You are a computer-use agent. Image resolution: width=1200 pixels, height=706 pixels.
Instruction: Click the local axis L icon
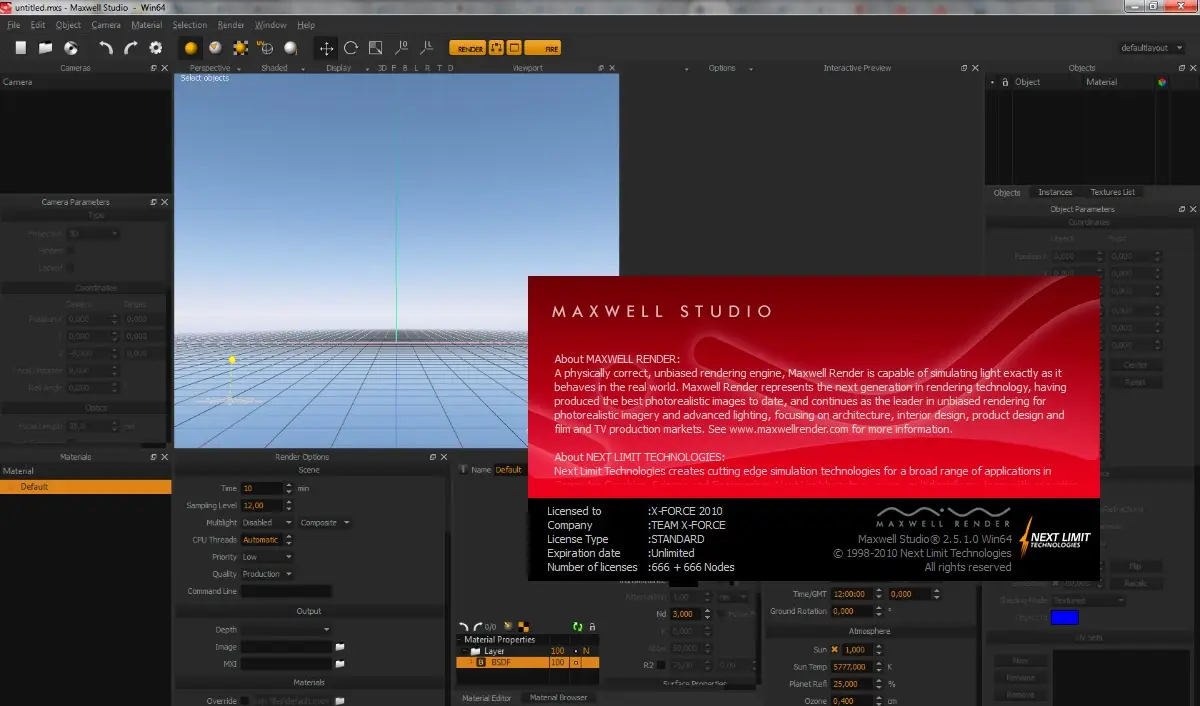(x=428, y=47)
